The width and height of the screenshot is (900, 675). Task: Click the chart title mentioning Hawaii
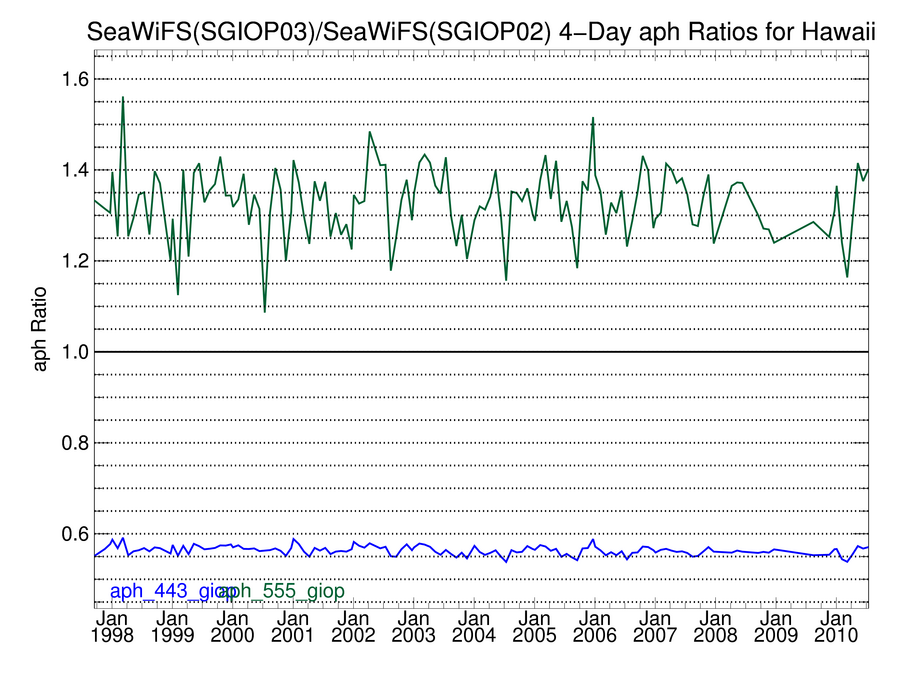click(x=481, y=32)
